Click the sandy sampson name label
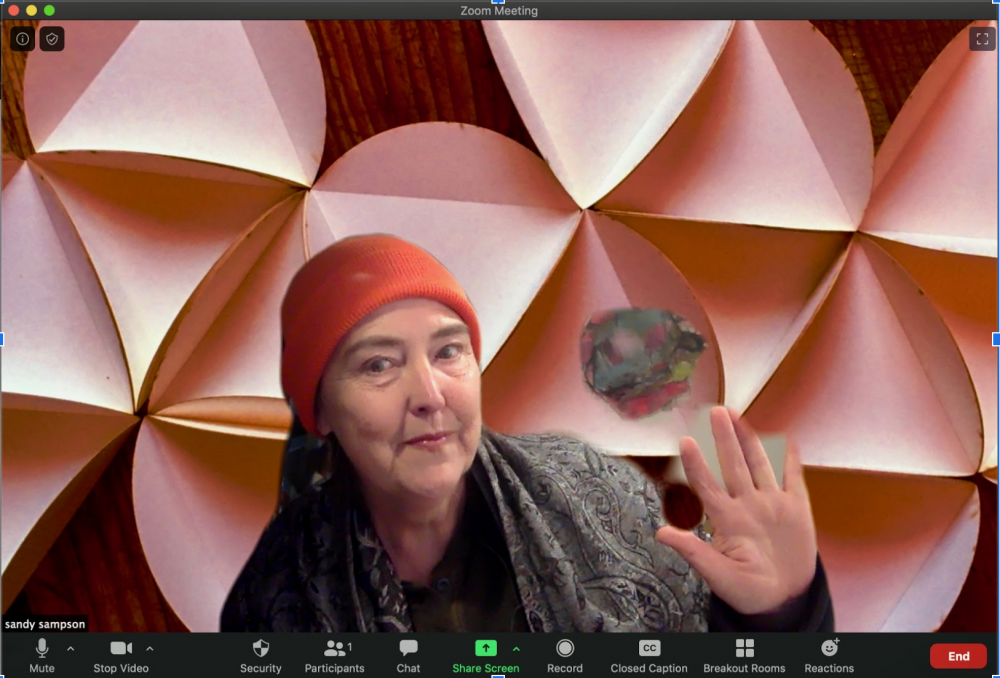This screenshot has height=678, width=1000. pyautogui.click(x=45, y=624)
